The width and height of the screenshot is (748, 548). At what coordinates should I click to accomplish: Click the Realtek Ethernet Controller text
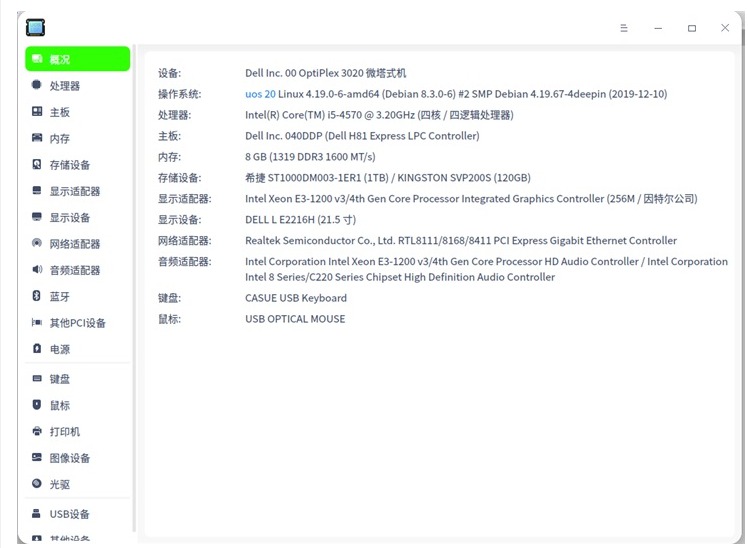[461, 241]
